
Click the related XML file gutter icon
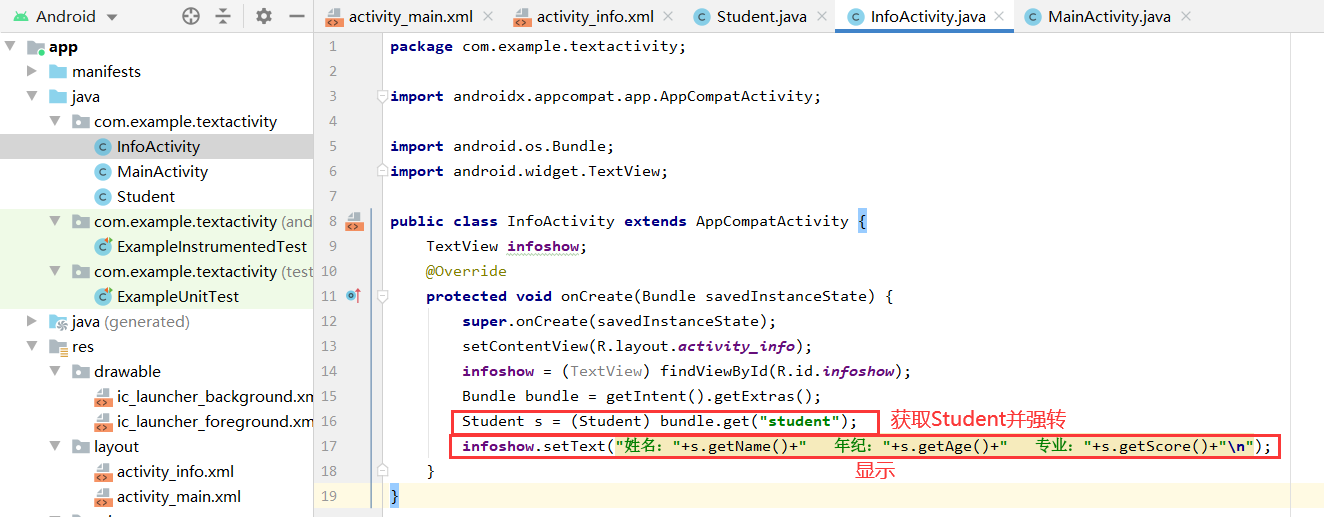353,221
